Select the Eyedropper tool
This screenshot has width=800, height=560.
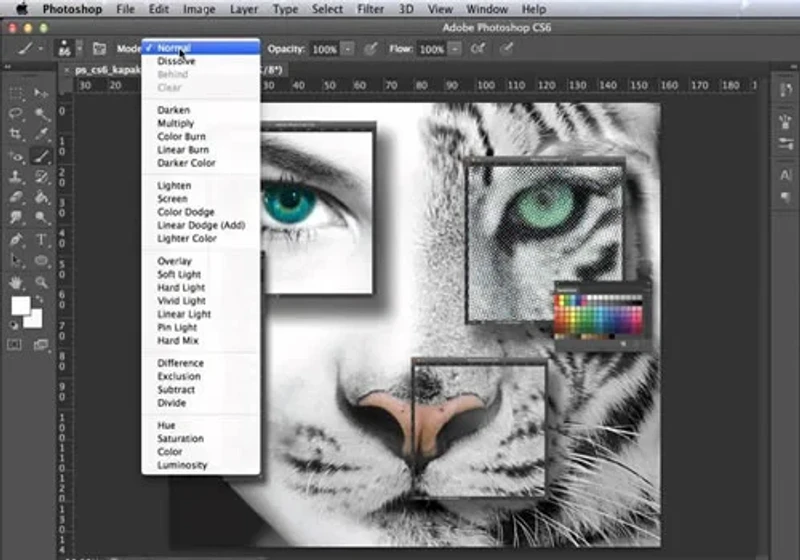pyautogui.click(x=41, y=134)
